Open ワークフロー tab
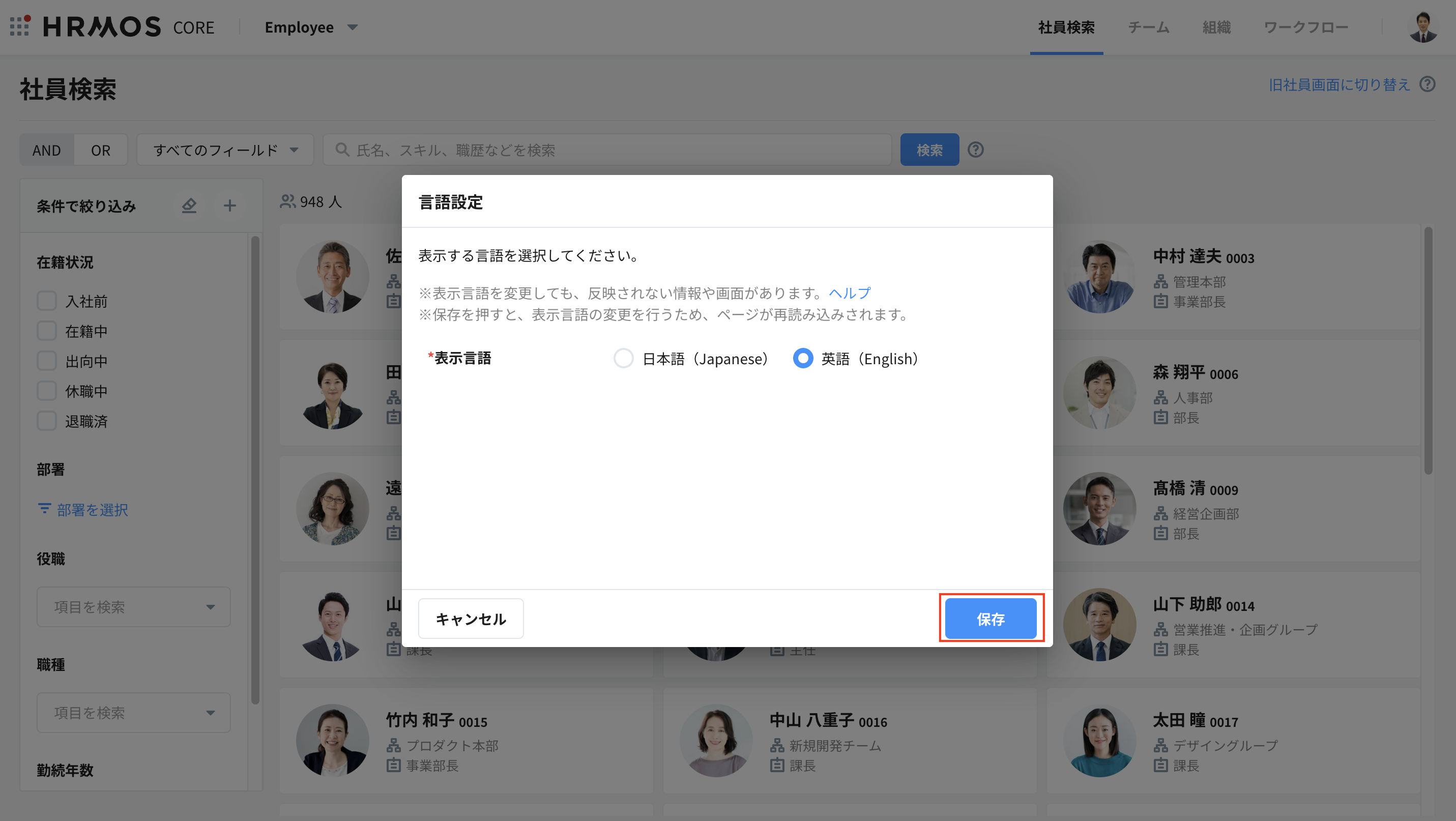 pyautogui.click(x=1305, y=27)
